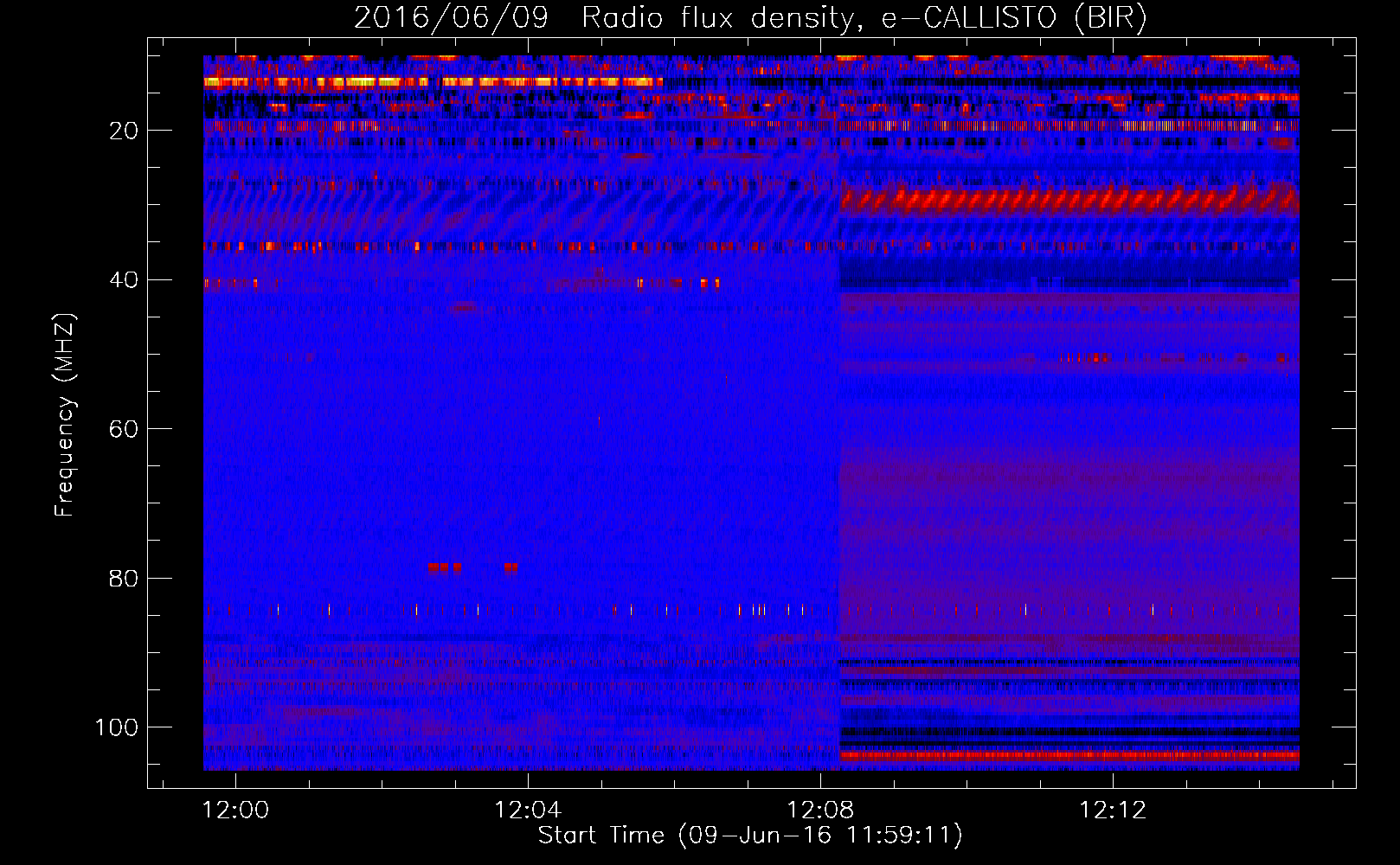This screenshot has height=865, width=1400.
Task: Click the Start Time axis label
Action: pos(750,836)
